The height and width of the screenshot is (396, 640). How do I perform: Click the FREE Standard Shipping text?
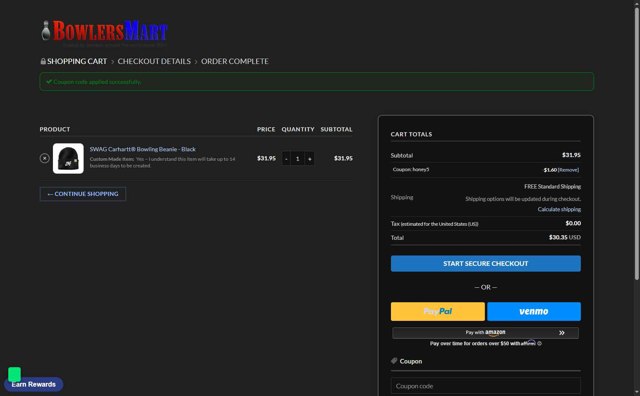552,187
